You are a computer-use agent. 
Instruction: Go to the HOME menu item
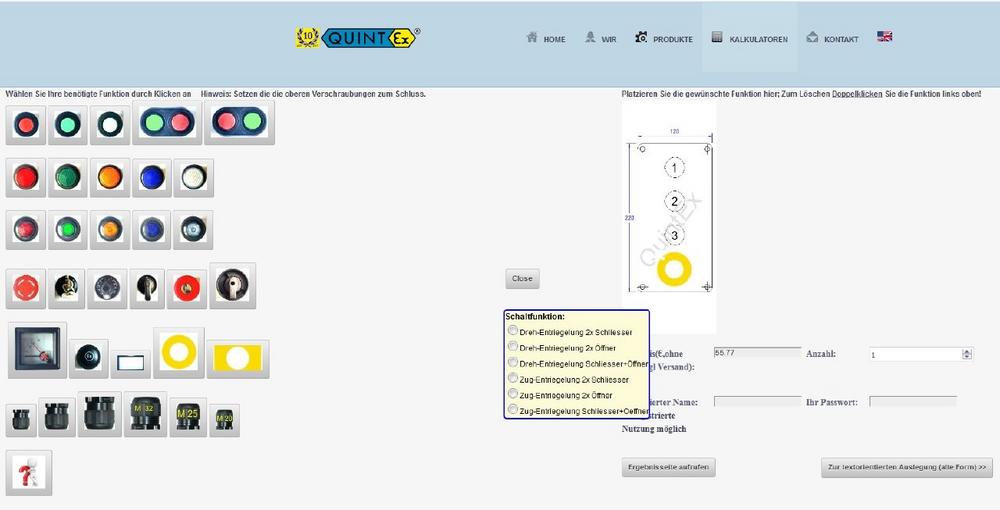pyautogui.click(x=546, y=38)
